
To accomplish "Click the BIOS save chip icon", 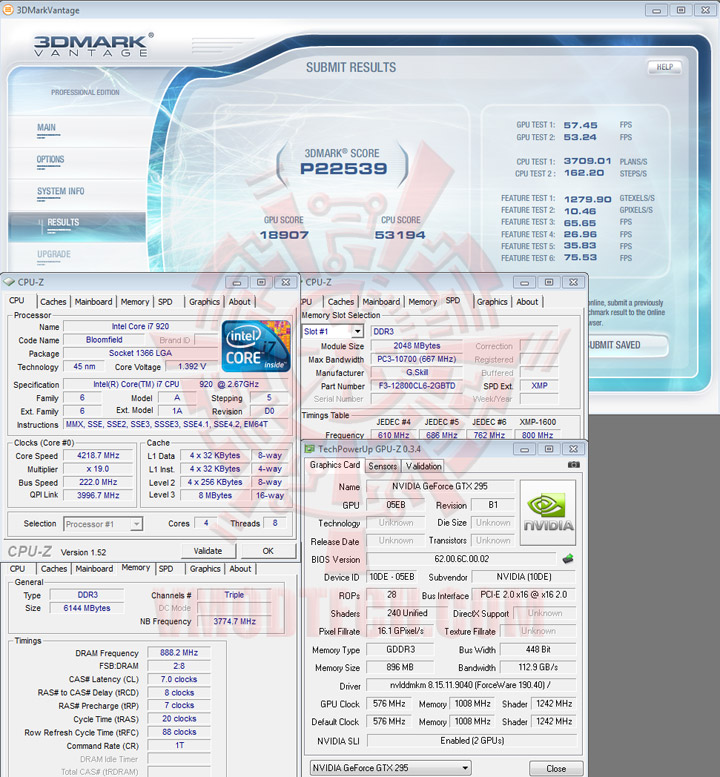I will tap(568, 559).
